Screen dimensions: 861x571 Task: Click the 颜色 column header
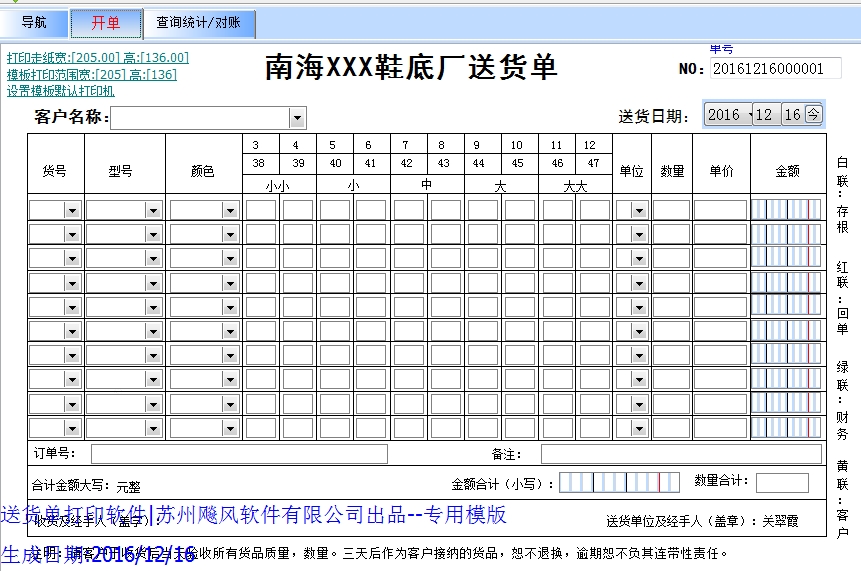pyautogui.click(x=202, y=171)
